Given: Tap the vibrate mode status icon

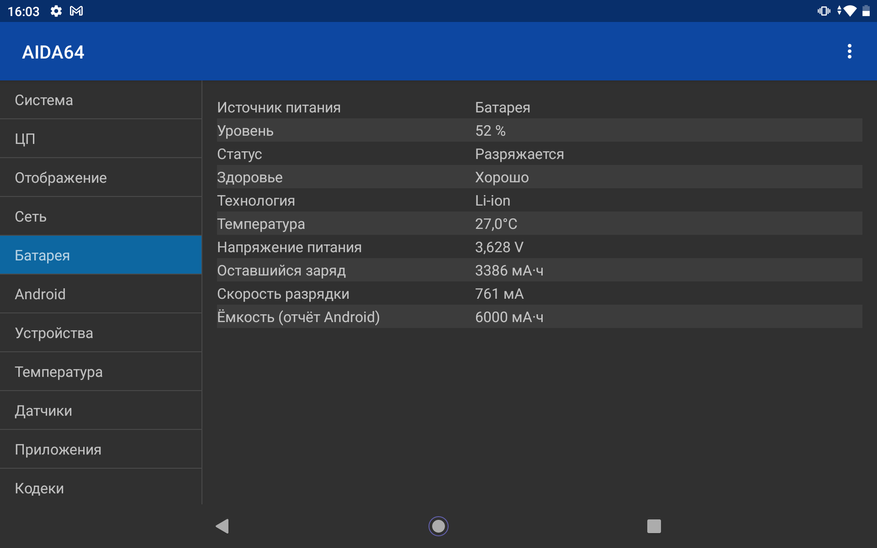Looking at the screenshot, I should pyautogui.click(x=823, y=11).
